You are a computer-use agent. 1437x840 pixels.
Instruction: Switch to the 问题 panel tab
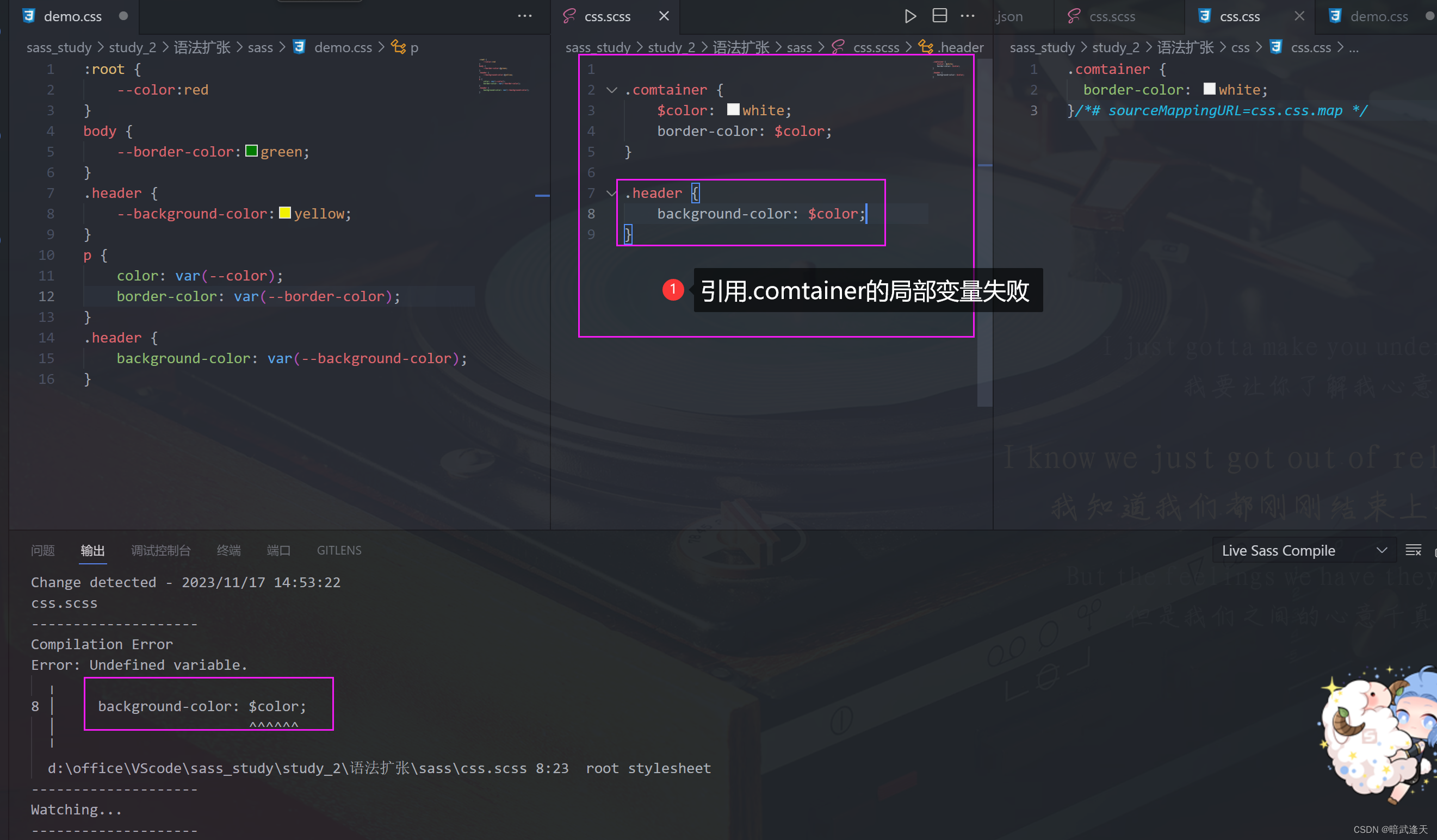(x=42, y=550)
